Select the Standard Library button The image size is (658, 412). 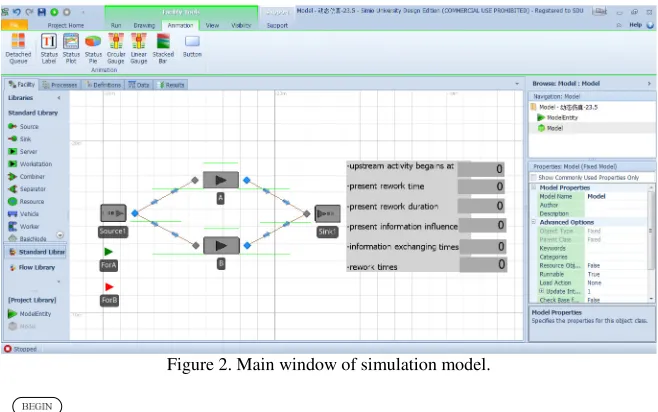coord(37,252)
